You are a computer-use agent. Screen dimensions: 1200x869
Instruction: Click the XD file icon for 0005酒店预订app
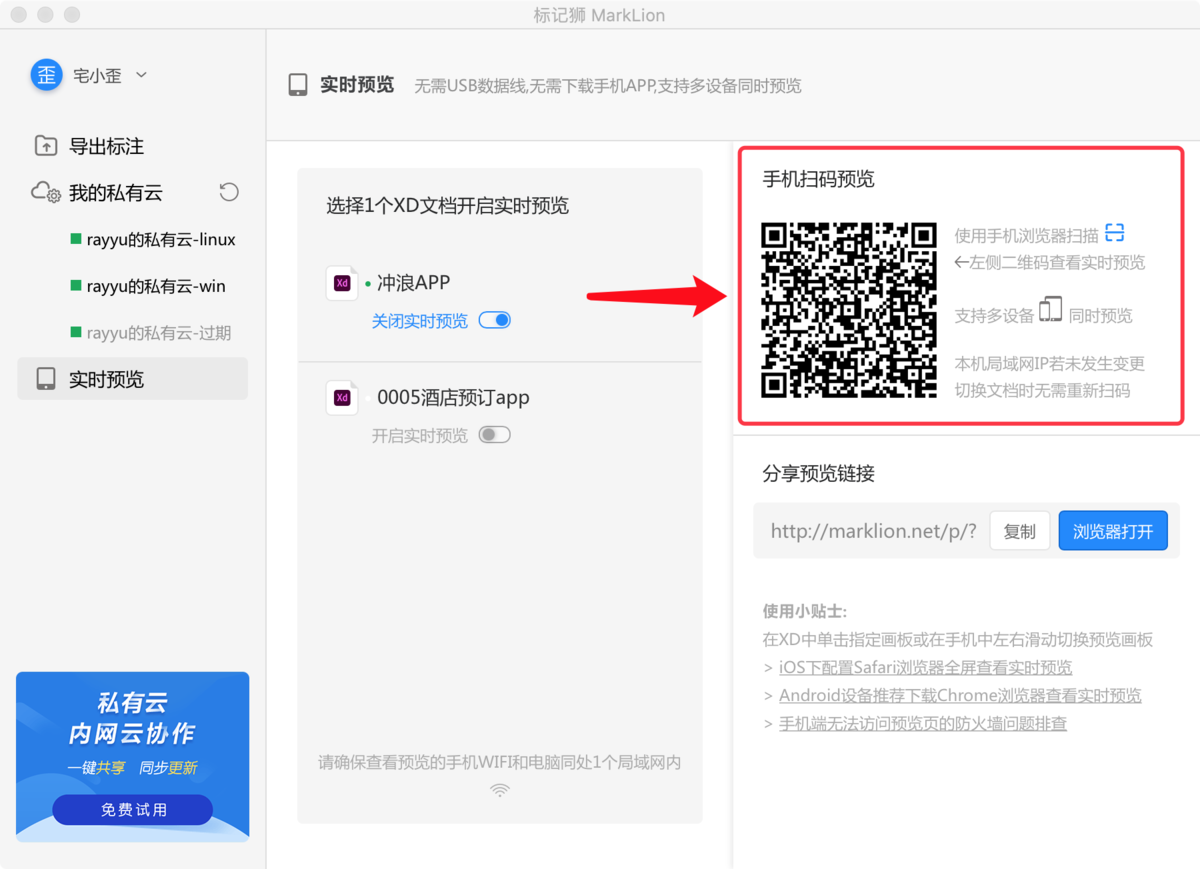(x=342, y=398)
